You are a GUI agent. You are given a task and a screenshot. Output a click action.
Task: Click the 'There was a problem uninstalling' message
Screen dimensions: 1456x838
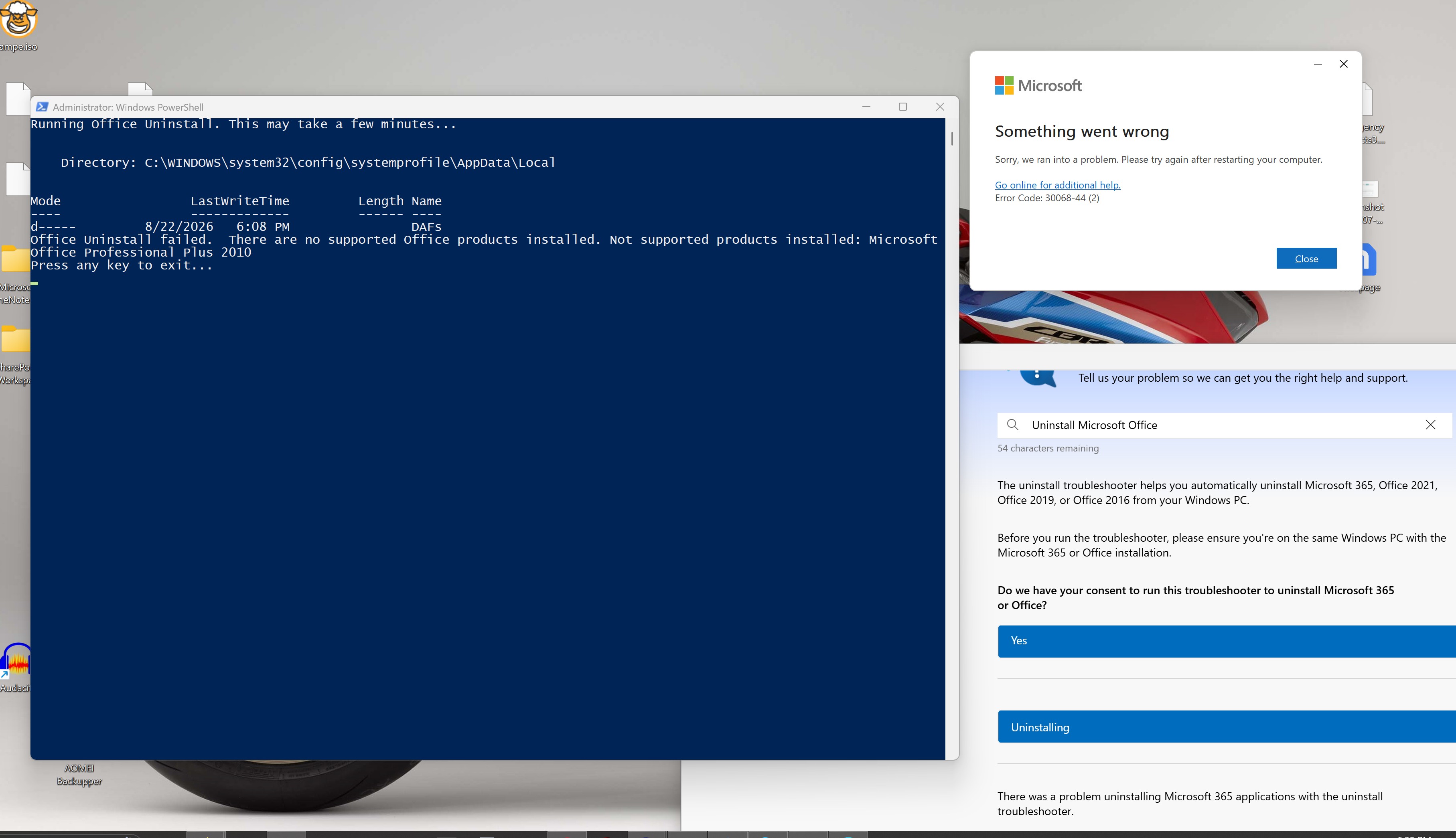click(x=1190, y=804)
